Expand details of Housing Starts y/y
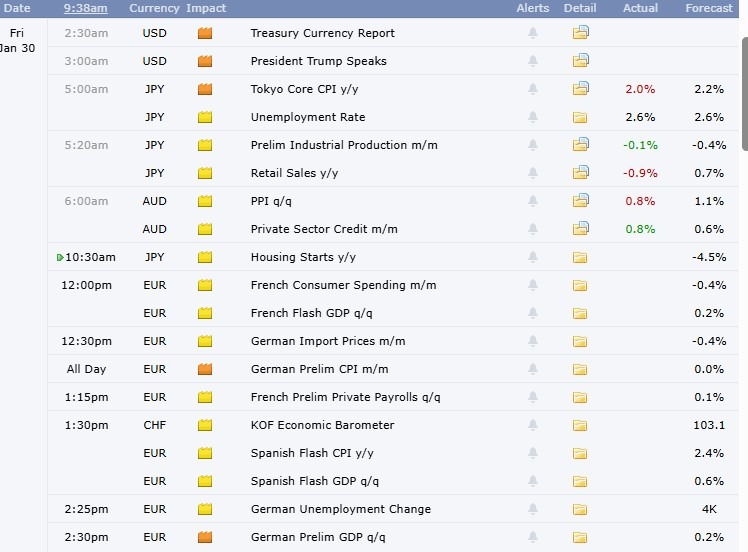The height and width of the screenshot is (552, 748). 581,257
